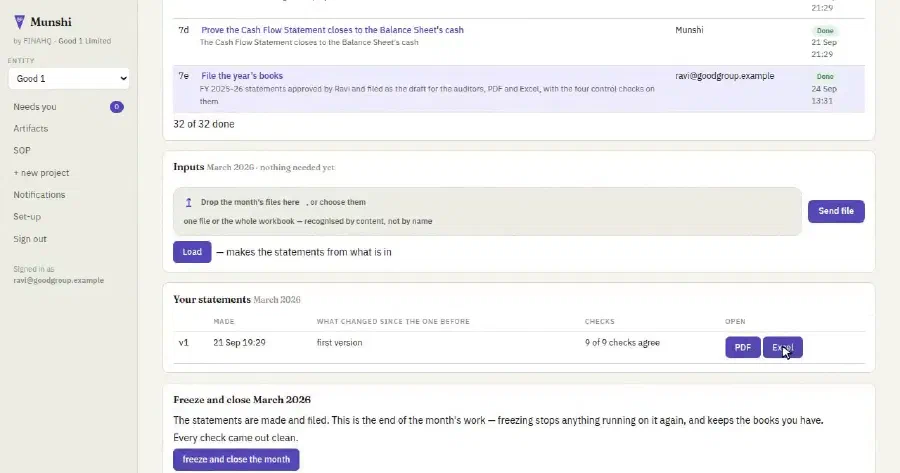Open SOP in sidebar

(x=22, y=150)
